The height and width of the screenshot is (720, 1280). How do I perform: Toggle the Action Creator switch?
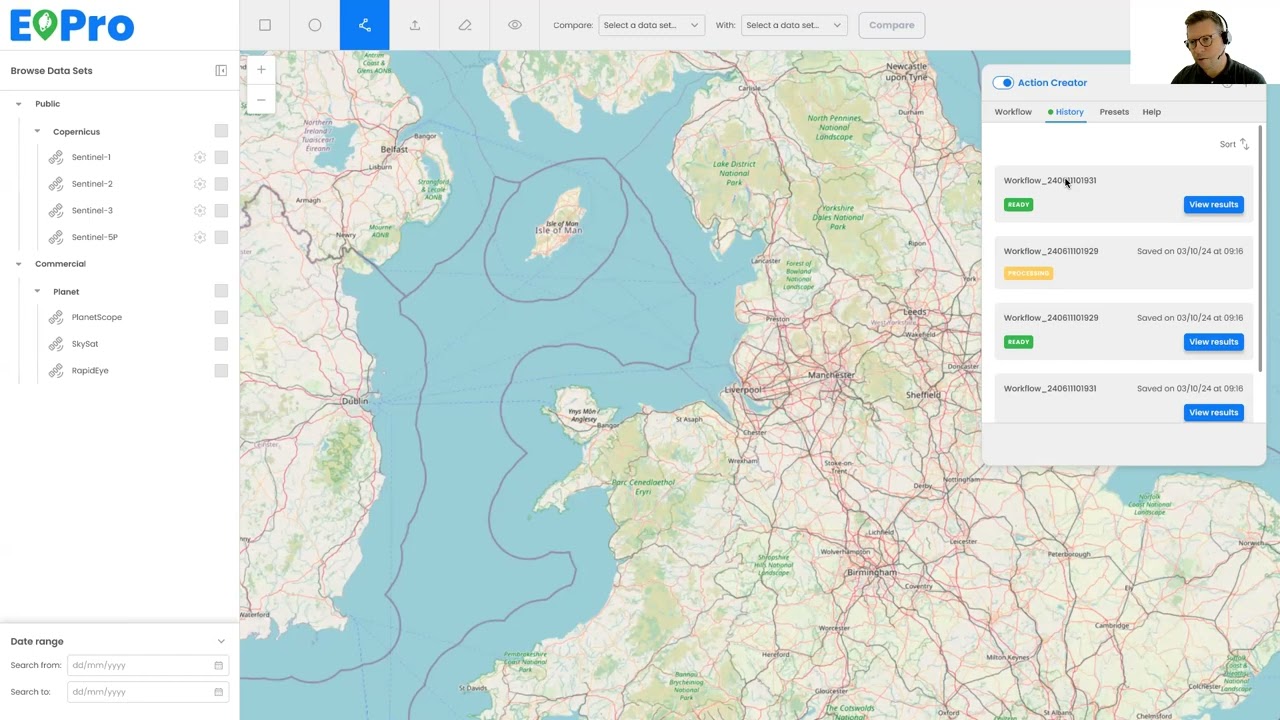tap(1003, 83)
